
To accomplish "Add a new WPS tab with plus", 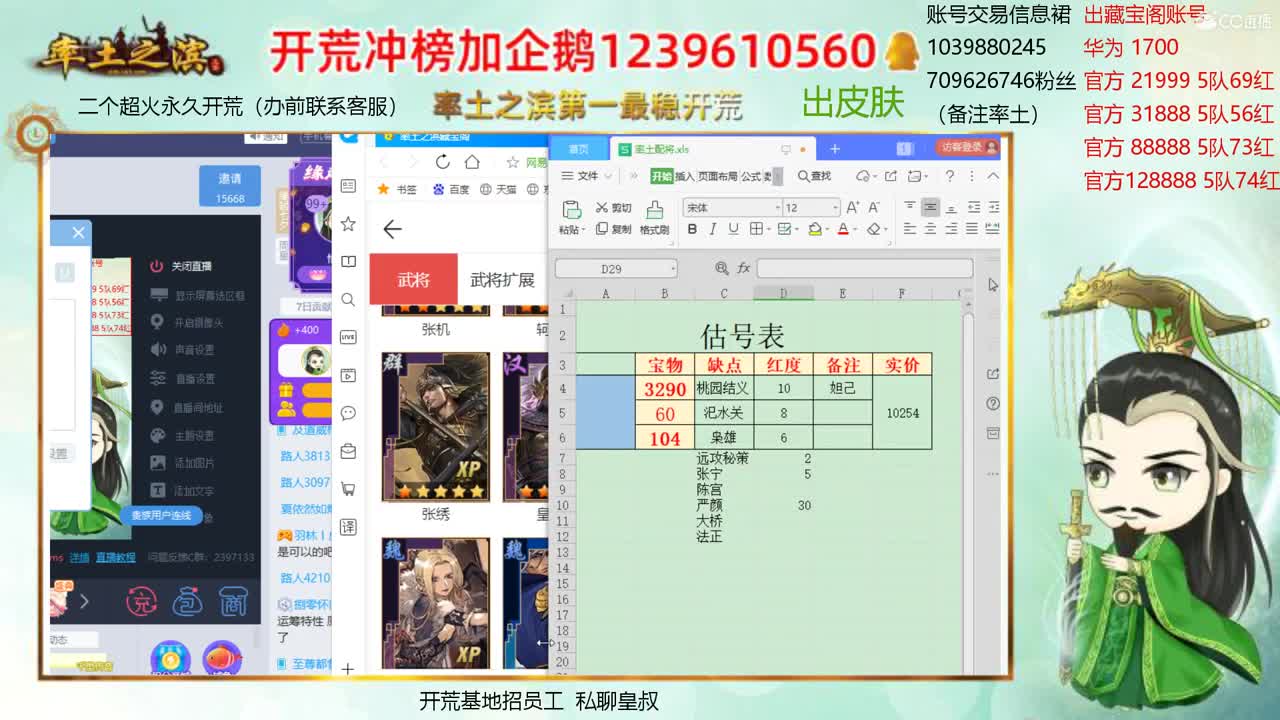I will pyautogui.click(x=834, y=149).
